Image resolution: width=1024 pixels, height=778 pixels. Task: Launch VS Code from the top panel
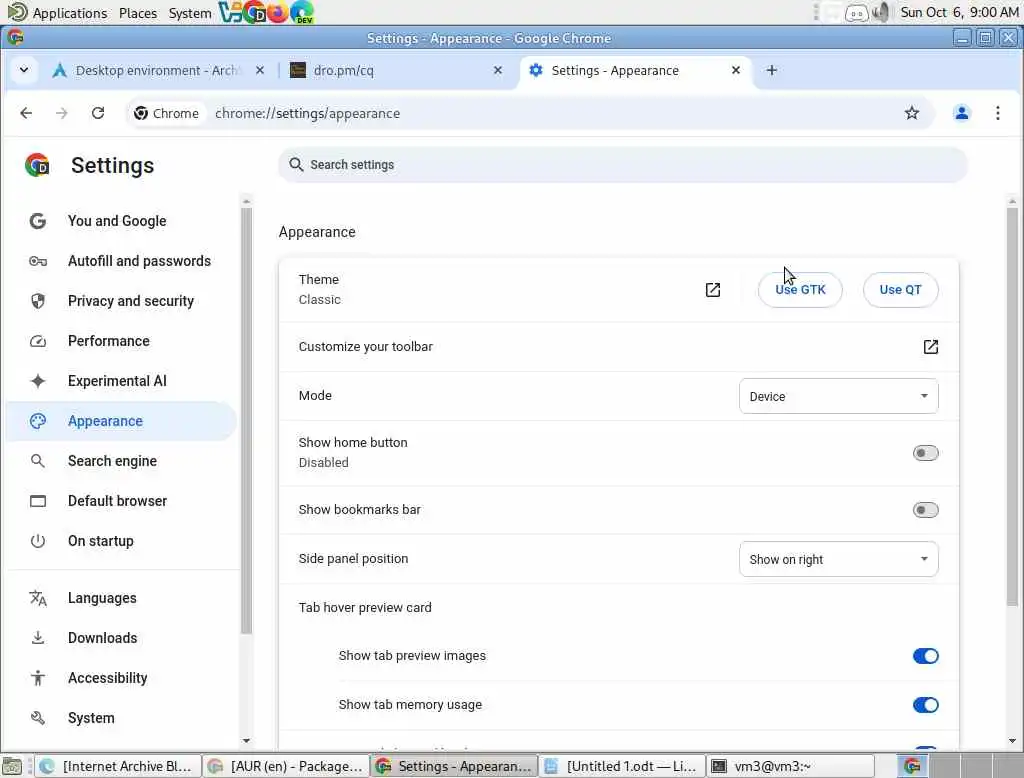pyautogui.click(x=230, y=12)
